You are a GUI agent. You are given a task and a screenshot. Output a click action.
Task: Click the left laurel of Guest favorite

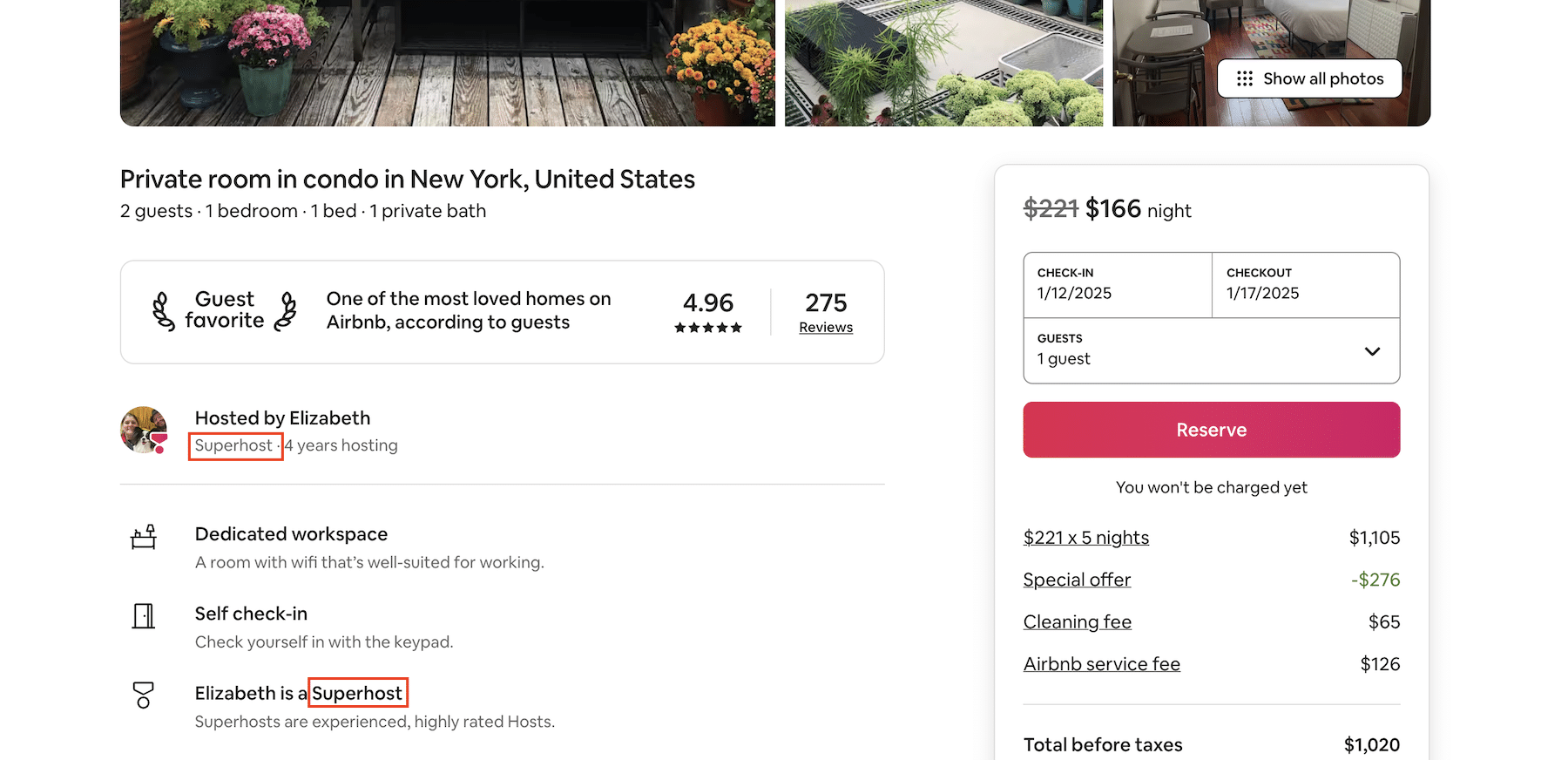point(163,311)
